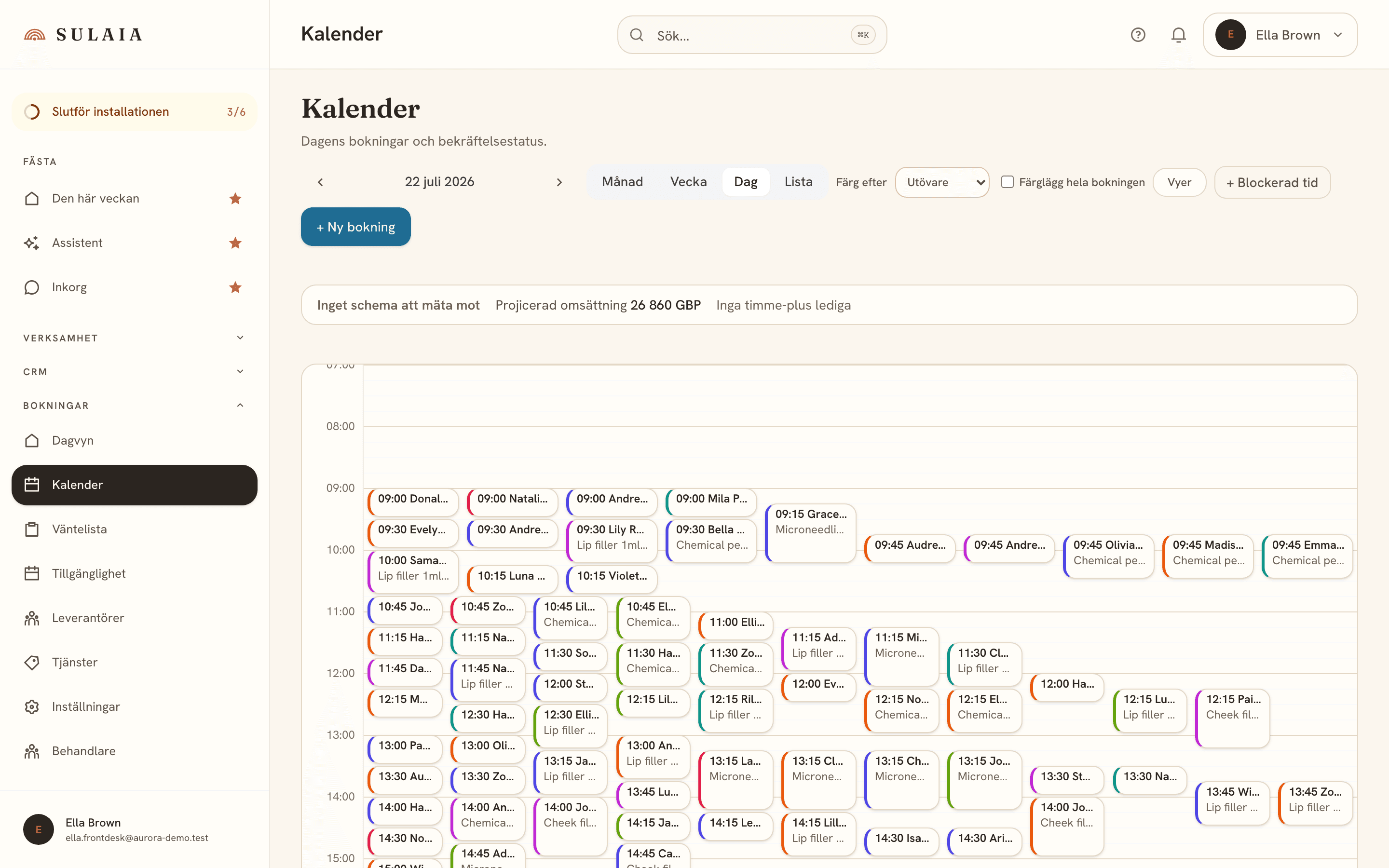Open Tillgänglighet in sidebar
1389x868 pixels.
pyautogui.click(x=134, y=573)
